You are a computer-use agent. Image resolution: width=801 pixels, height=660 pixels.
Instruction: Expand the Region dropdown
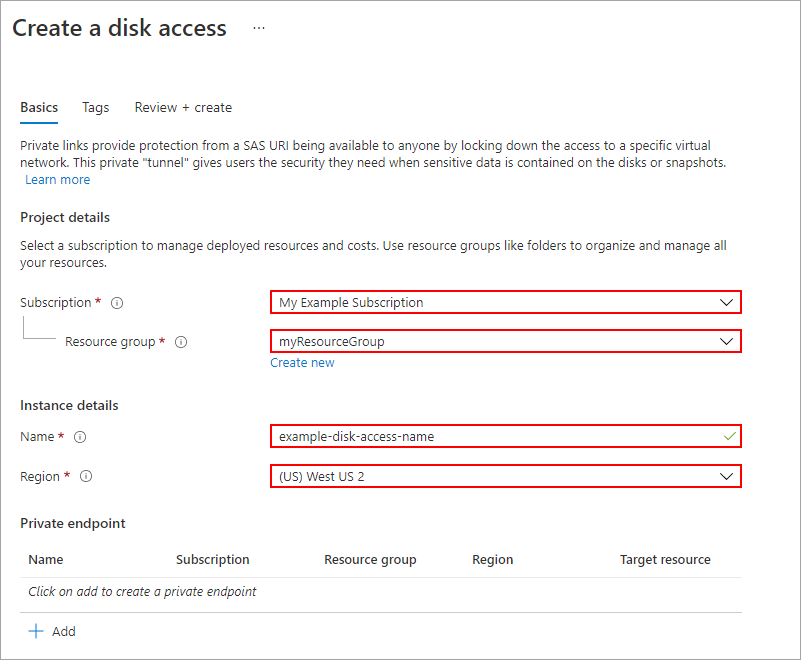click(726, 476)
